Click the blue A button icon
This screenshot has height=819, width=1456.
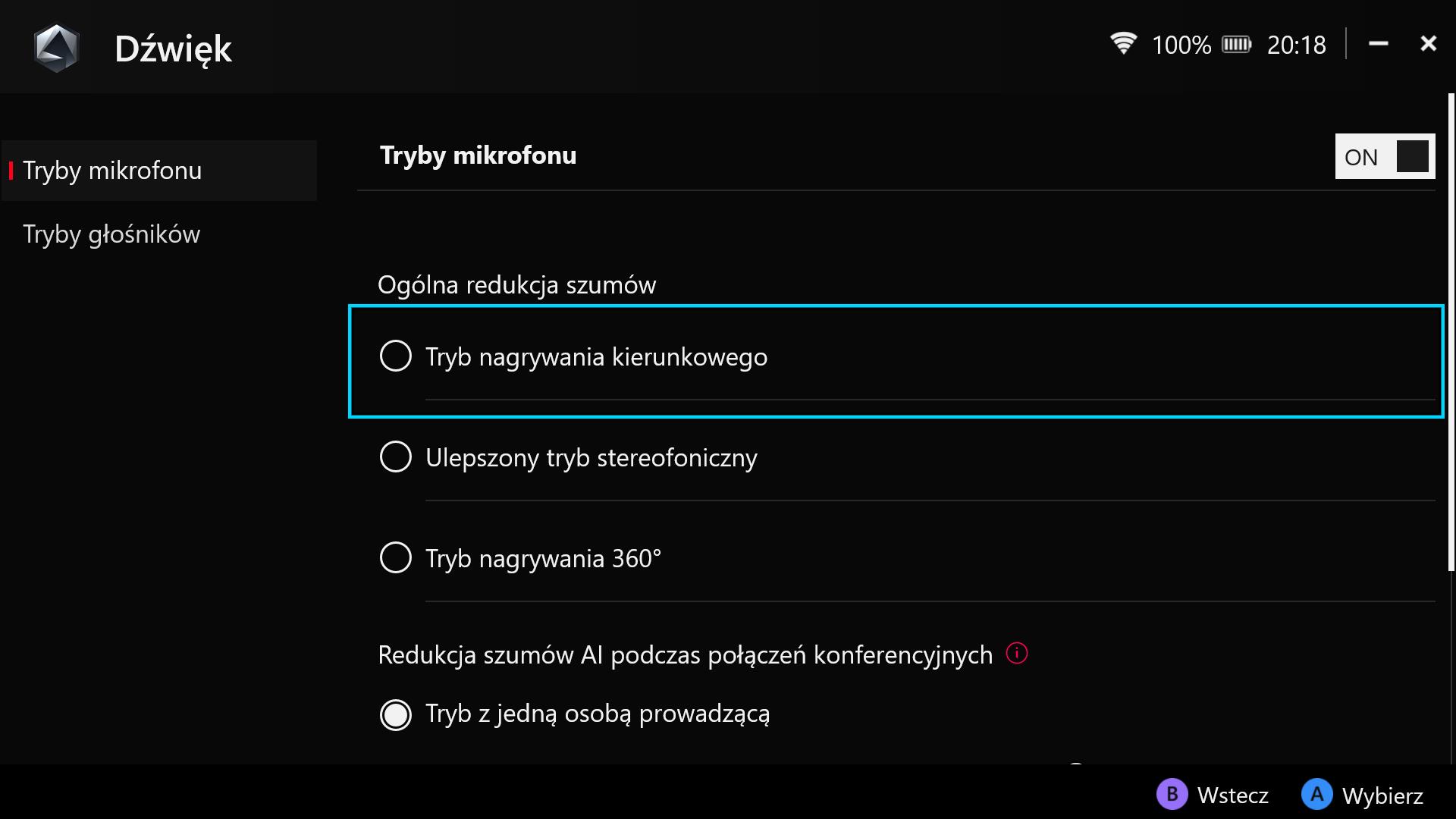point(1316,794)
